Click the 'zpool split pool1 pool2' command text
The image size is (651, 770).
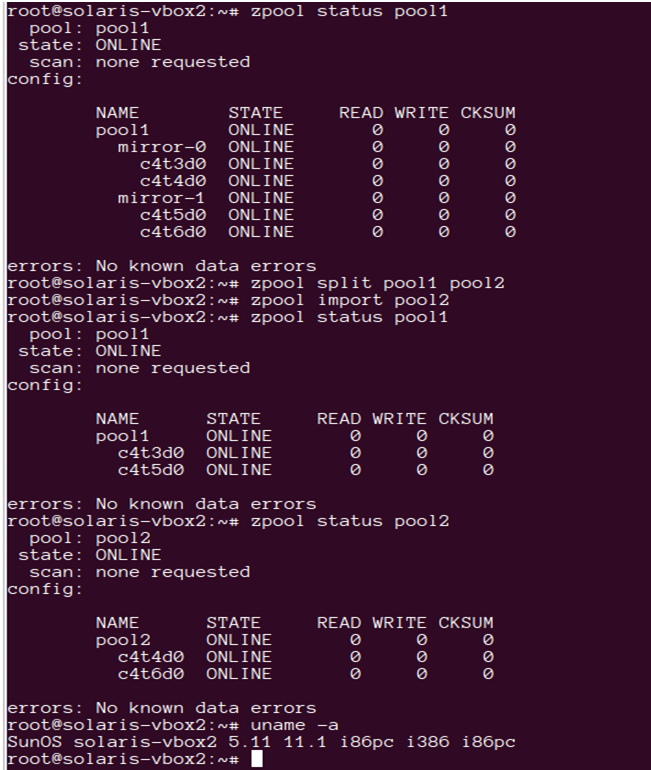point(378,283)
